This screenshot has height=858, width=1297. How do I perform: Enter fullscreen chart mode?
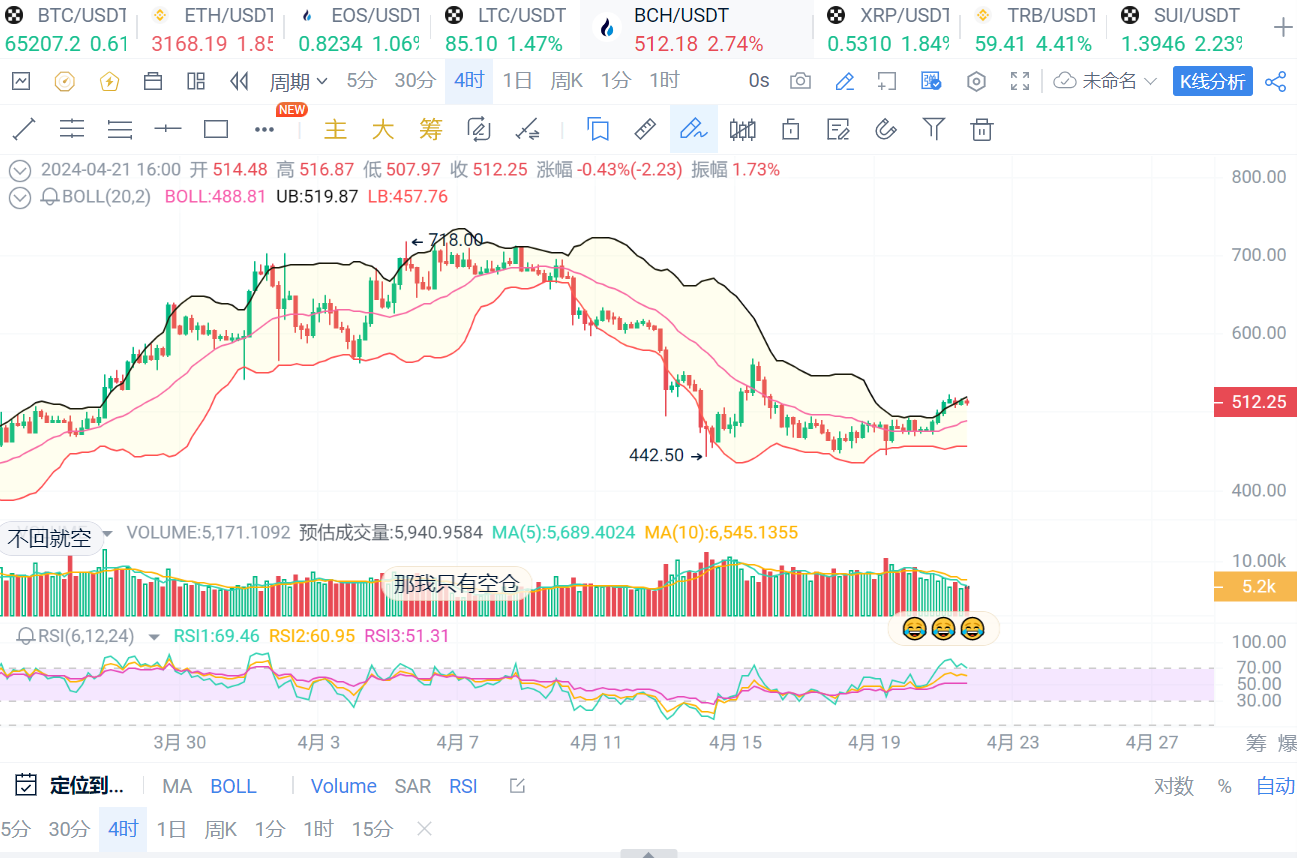pos(1020,82)
